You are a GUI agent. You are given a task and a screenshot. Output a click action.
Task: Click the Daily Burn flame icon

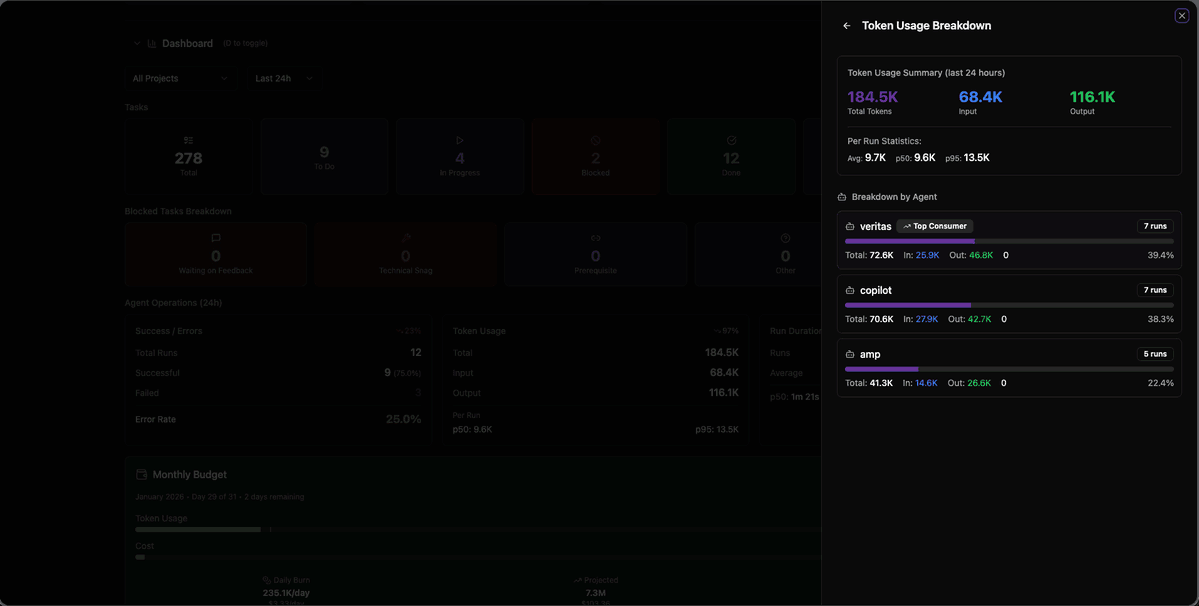[x=266, y=579]
